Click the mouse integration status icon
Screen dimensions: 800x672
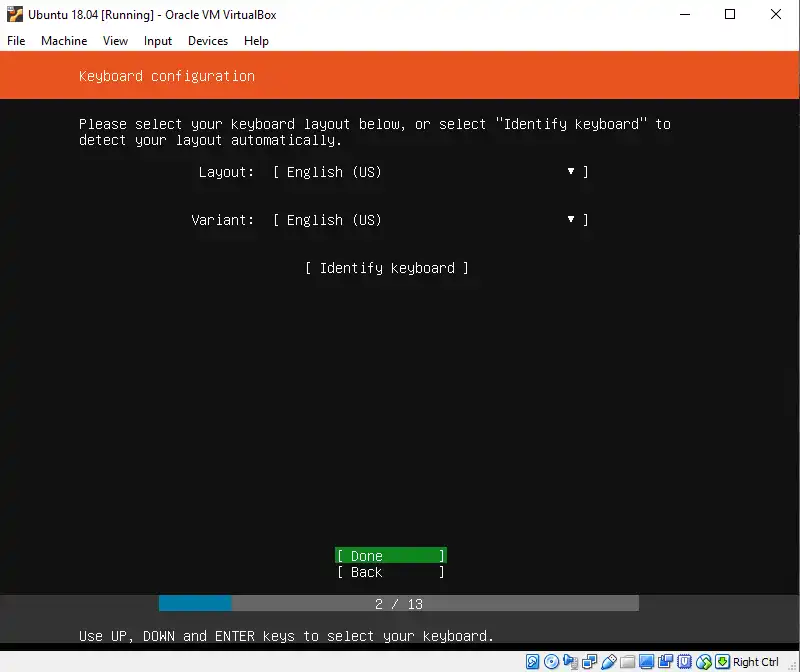pos(704,662)
